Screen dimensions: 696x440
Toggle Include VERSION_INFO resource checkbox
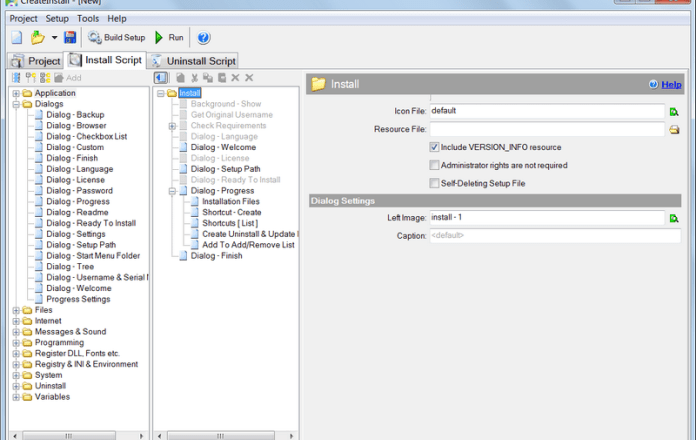(x=434, y=147)
